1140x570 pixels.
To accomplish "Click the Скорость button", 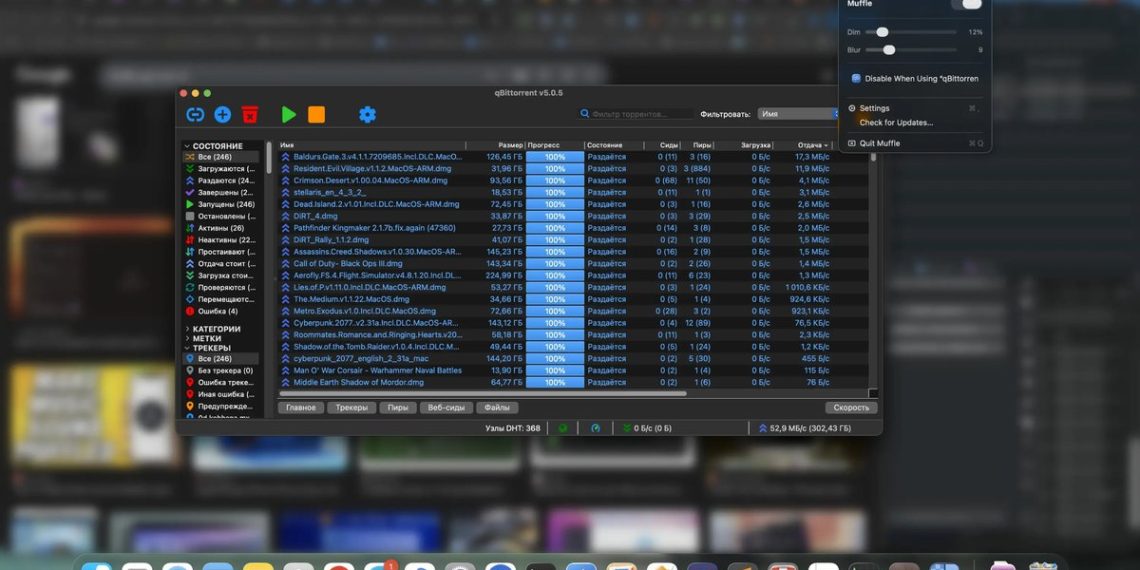I will click(851, 408).
